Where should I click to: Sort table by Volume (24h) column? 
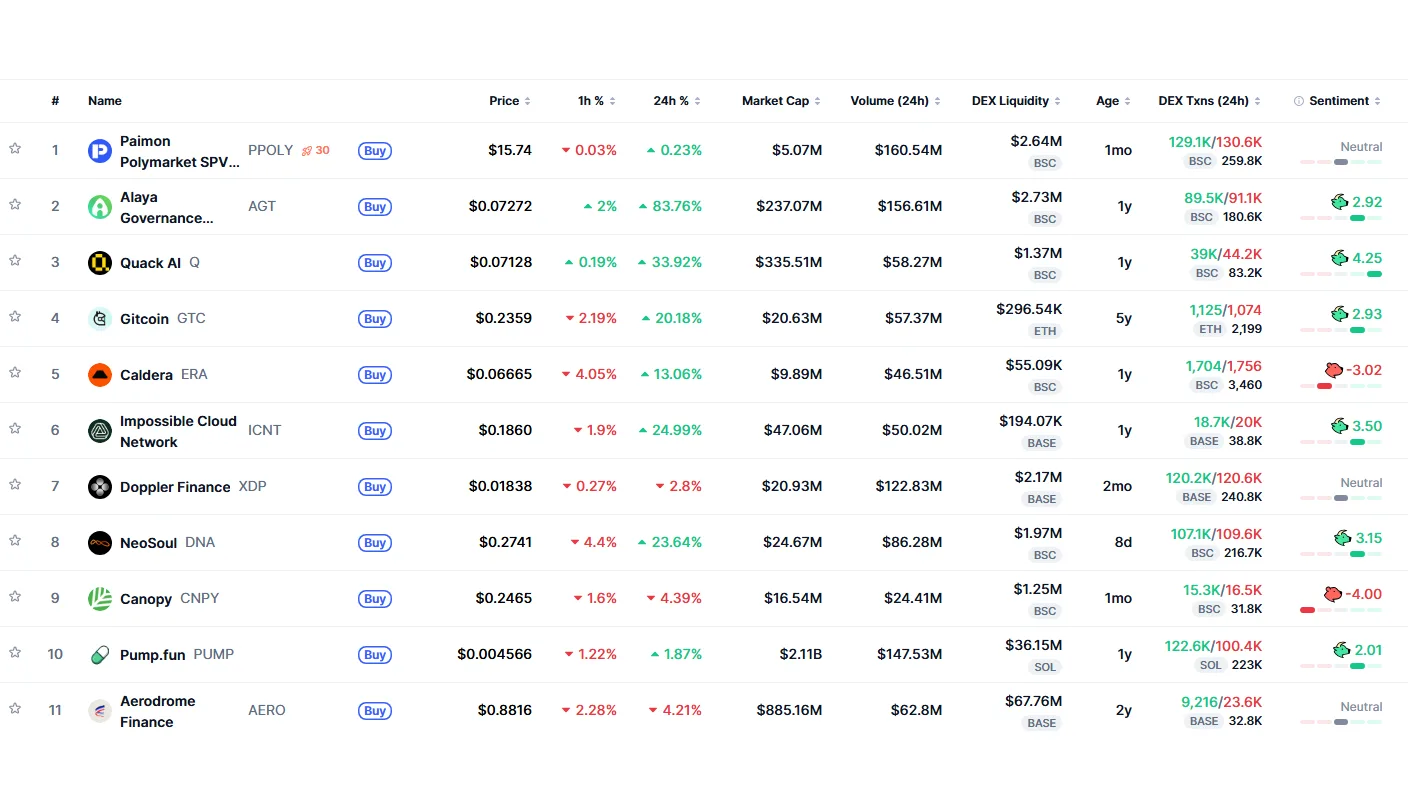pos(896,101)
